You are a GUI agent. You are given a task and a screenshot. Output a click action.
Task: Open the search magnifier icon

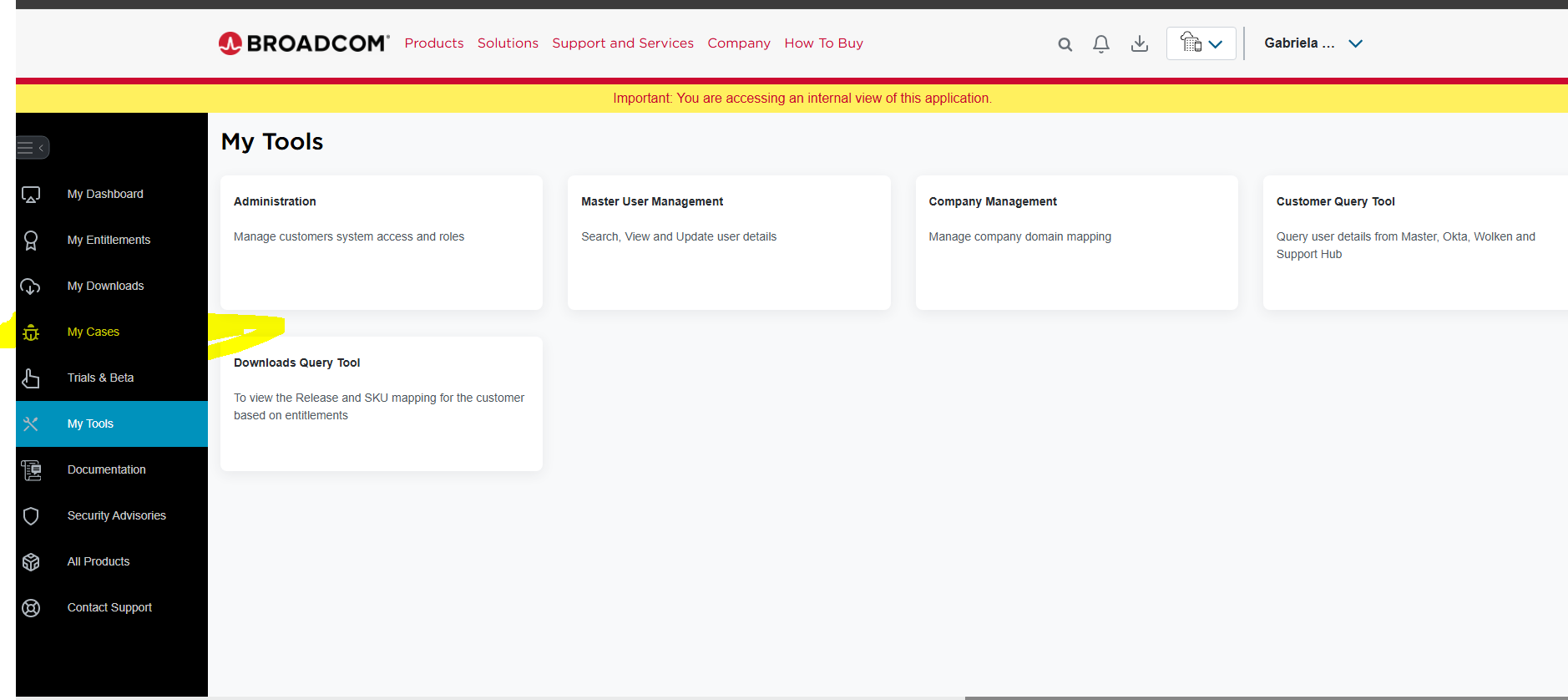(x=1065, y=44)
